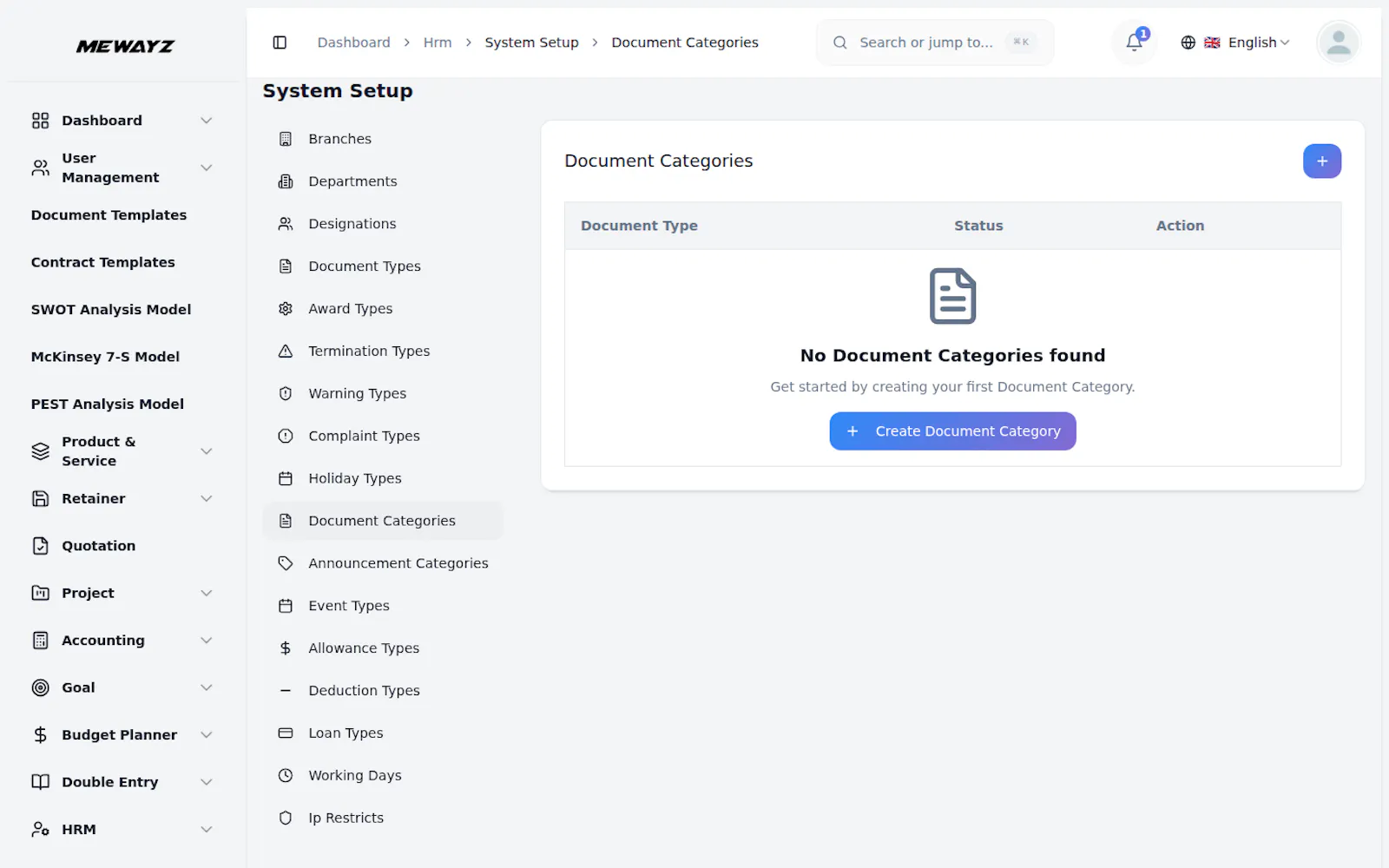Expand the Budget Planner chevron
Viewport: 1389px width, 868px height.
207,735
